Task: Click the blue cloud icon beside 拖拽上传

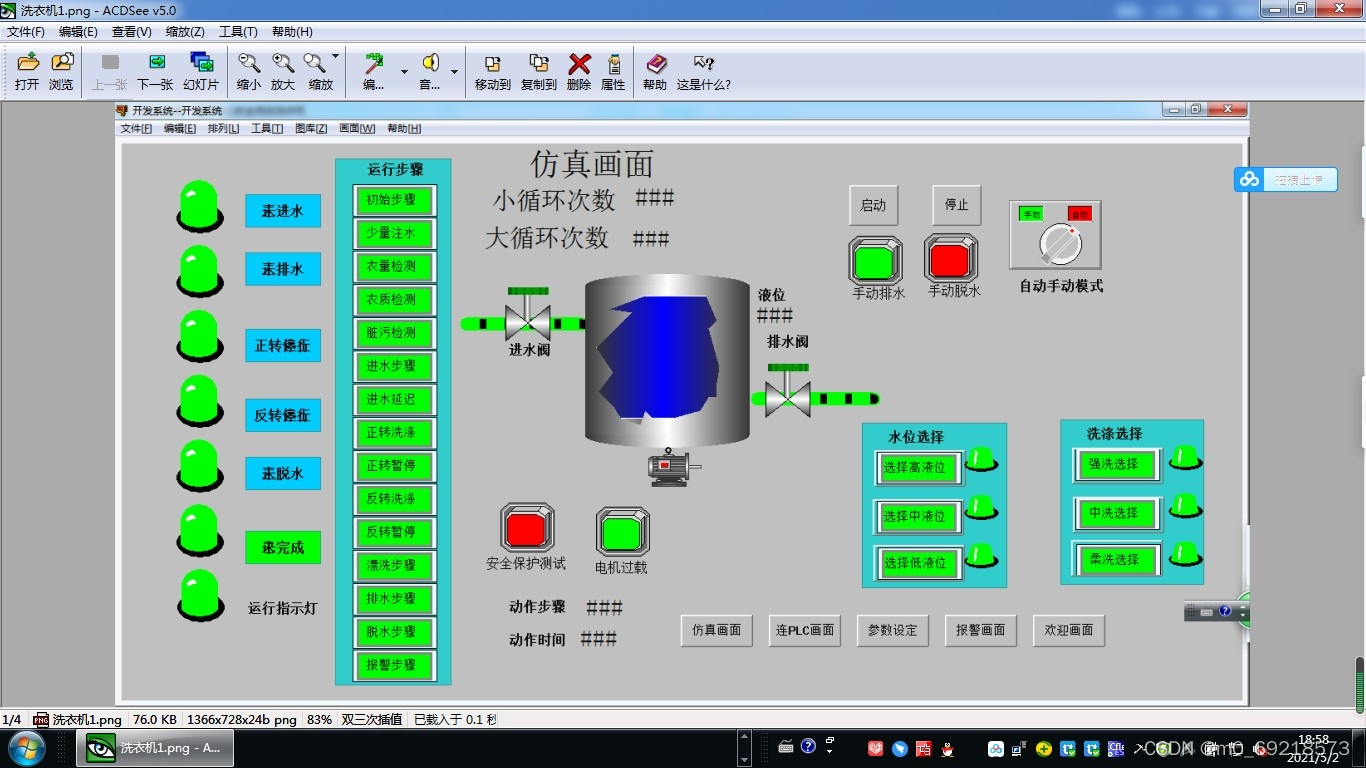Action: [x=1249, y=179]
